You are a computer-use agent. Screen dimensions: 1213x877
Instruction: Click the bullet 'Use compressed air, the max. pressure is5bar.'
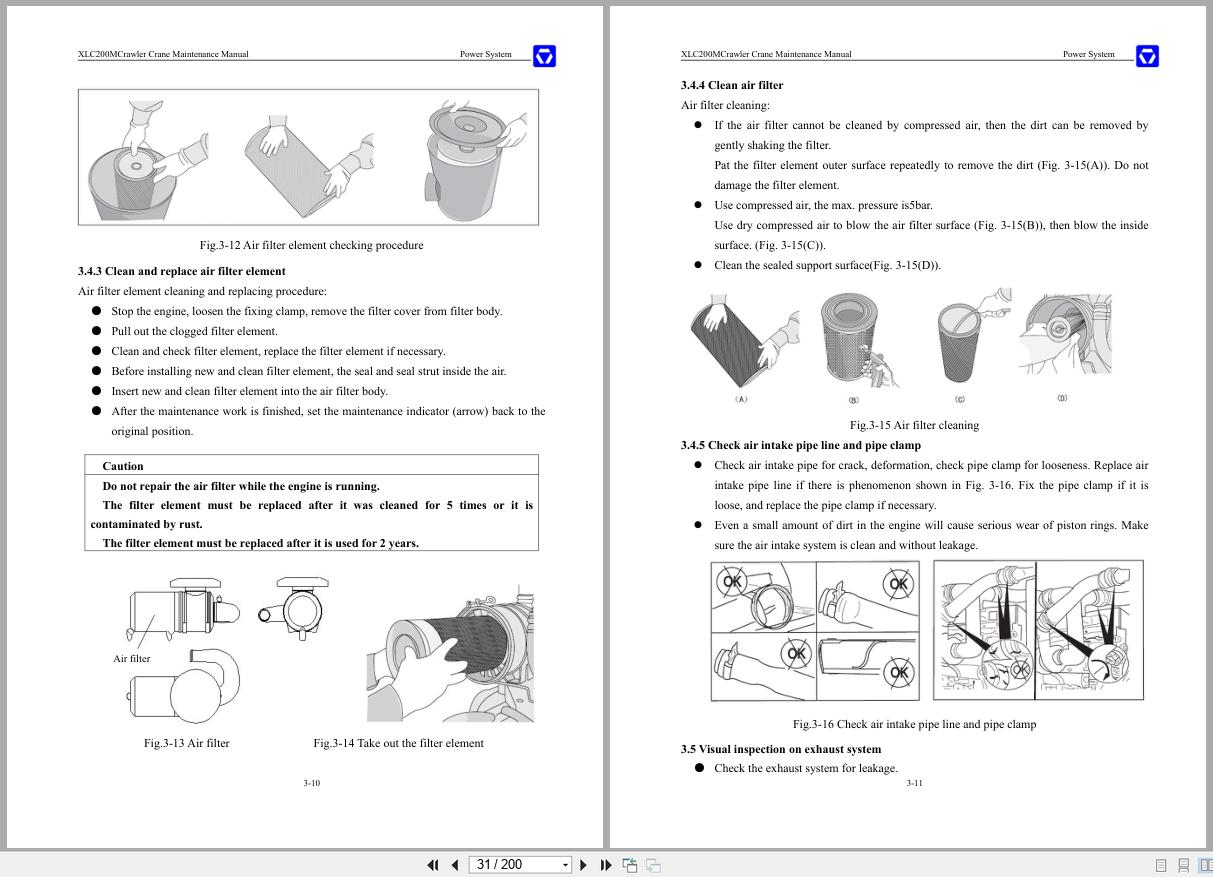[823, 205]
